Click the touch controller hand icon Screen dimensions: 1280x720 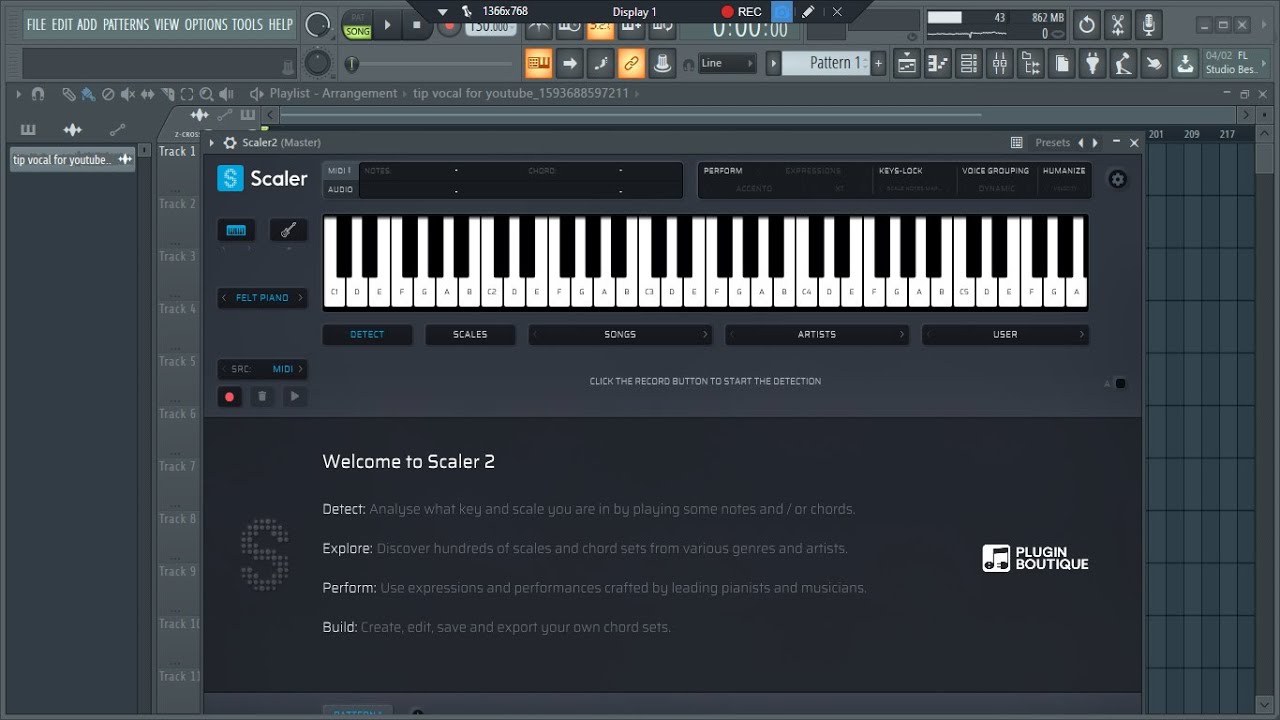point(1155,63)
